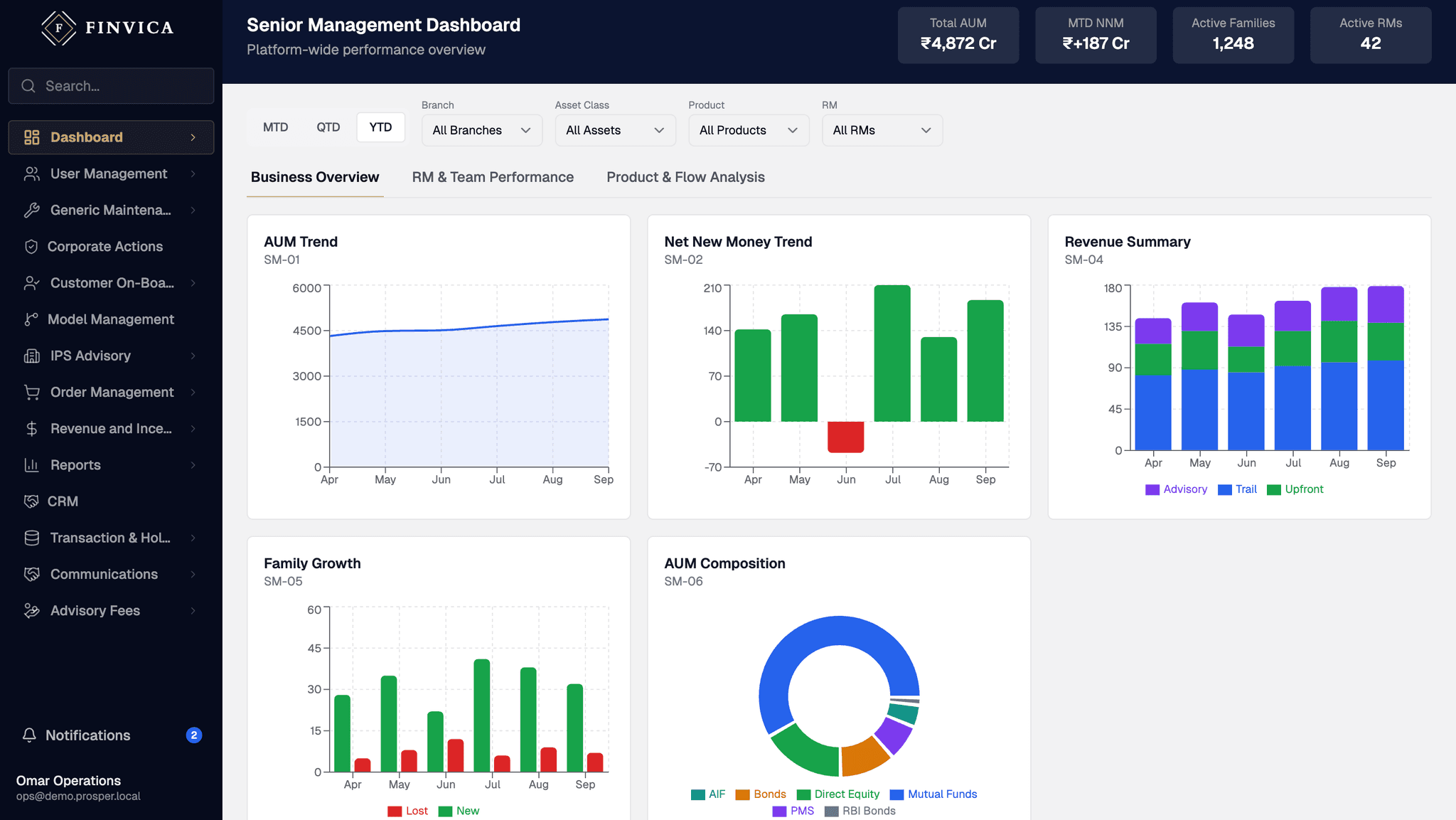Expand the User Management chevron
The height and width of the screenshot is (820, 1456).
point(193,174)
